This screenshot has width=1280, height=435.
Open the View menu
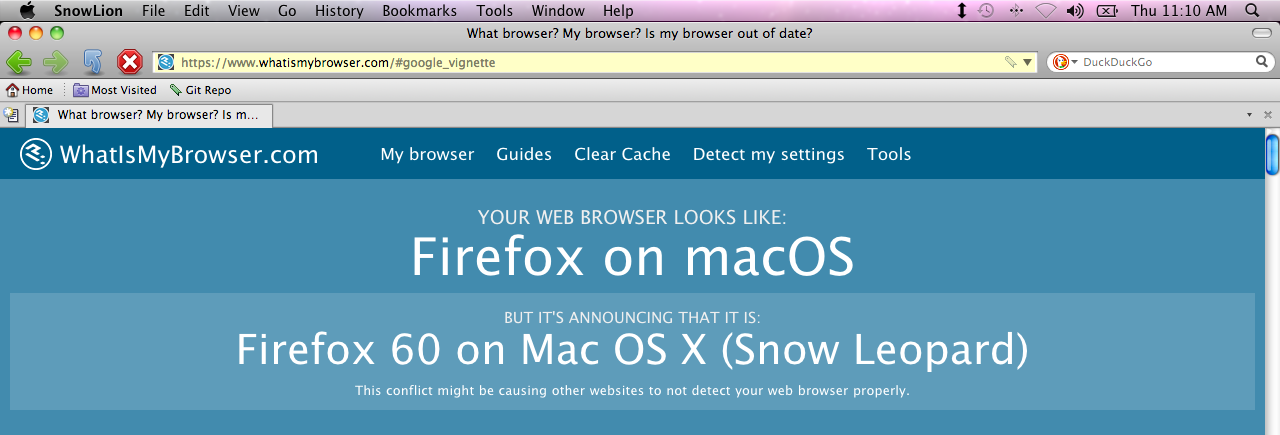(x=244, y=11)
